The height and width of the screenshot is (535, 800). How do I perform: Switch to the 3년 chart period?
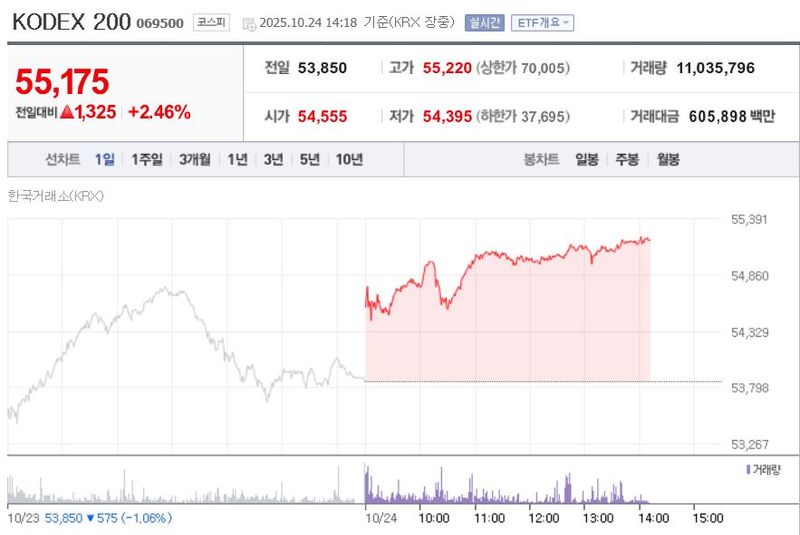tap(273, 159)
